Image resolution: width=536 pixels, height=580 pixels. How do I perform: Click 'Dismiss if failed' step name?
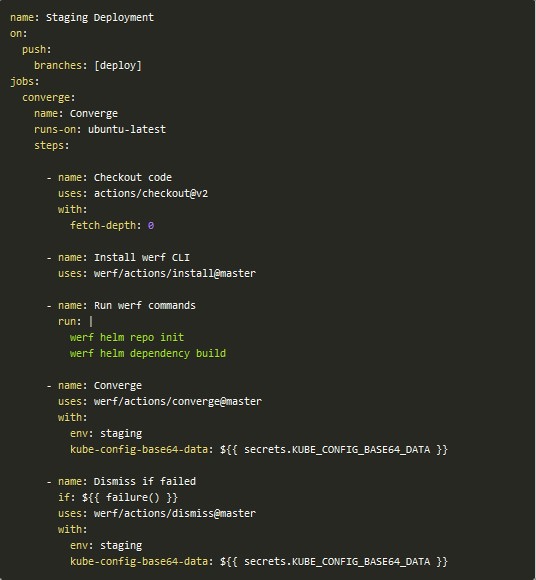(x=144, y=481)
